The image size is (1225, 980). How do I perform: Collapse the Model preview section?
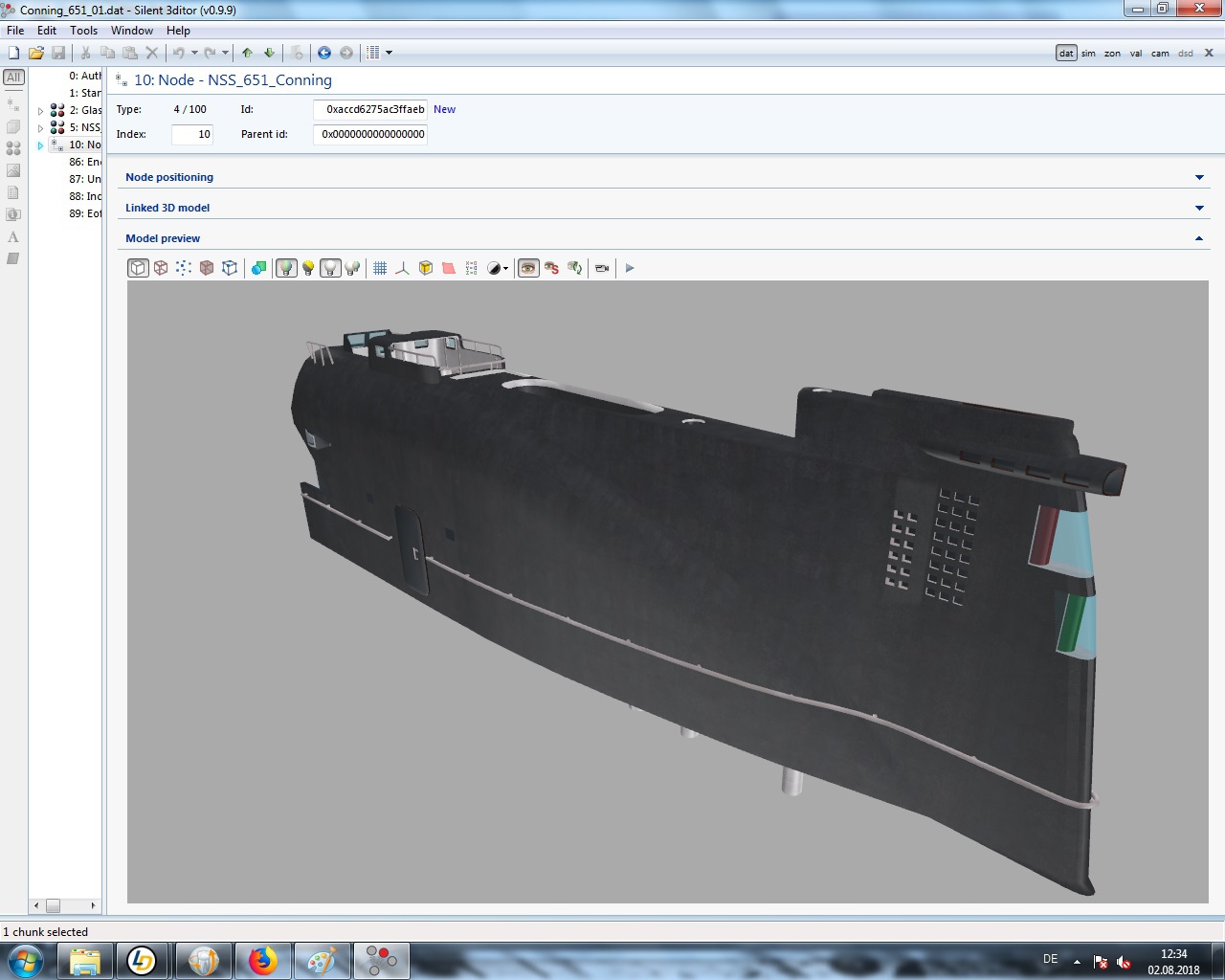(1199, 238)
